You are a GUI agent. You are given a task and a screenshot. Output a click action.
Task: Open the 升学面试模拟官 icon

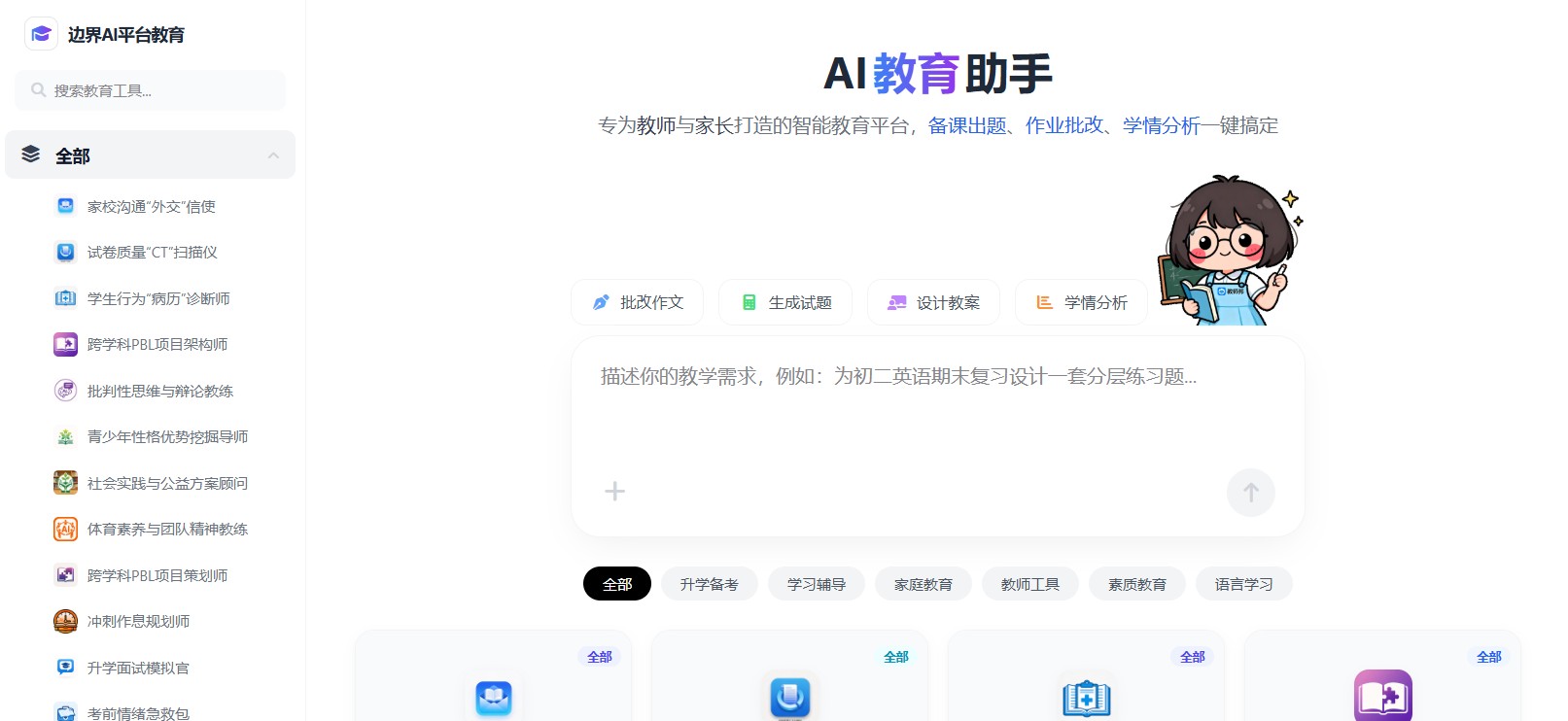point(65,668)
